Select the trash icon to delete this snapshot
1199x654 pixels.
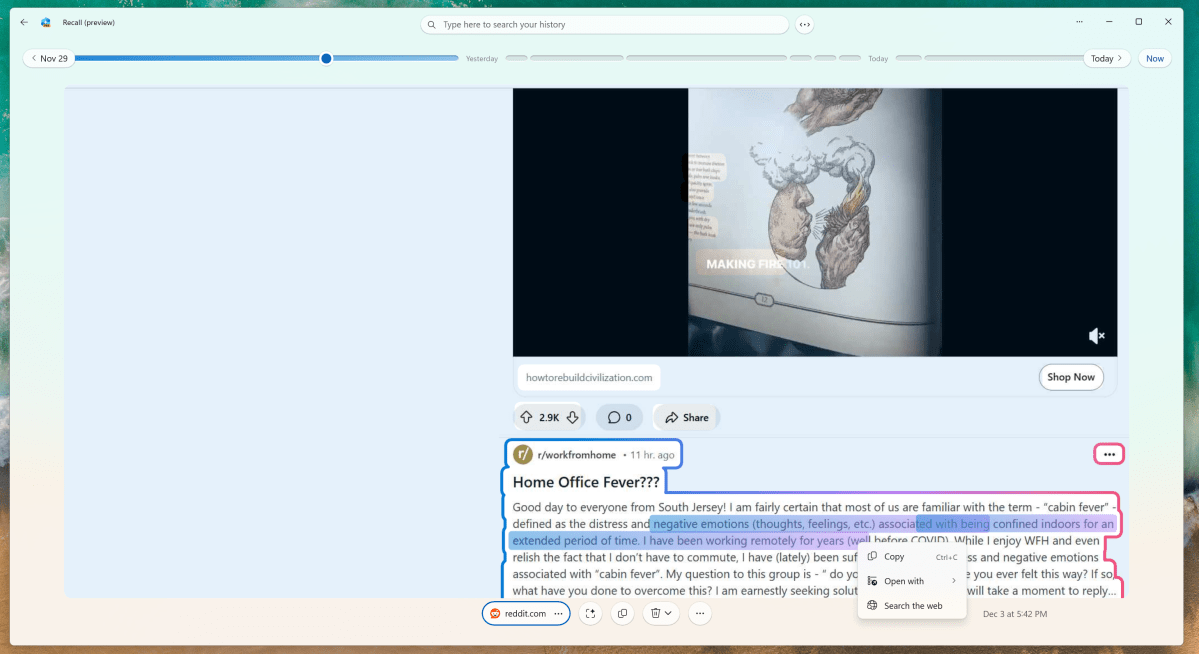(x=655, y=613)
